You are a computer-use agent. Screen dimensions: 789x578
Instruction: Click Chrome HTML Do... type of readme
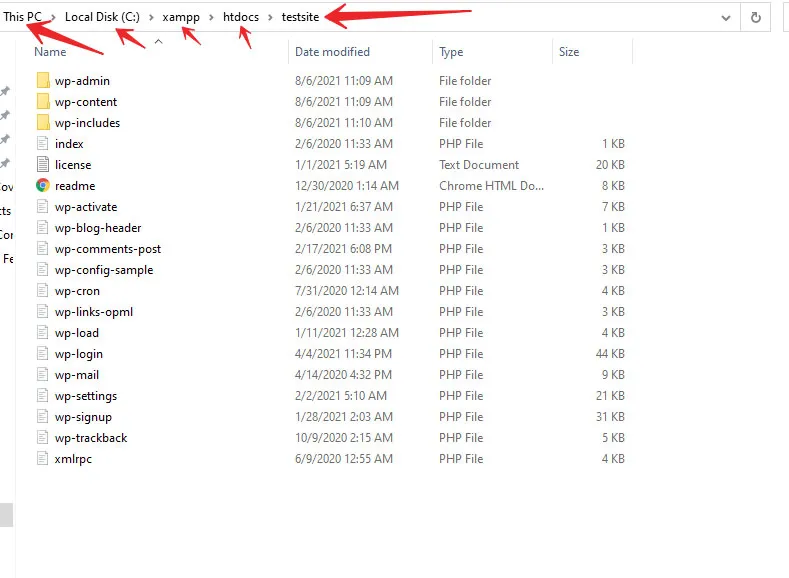(x=491, y=186)
